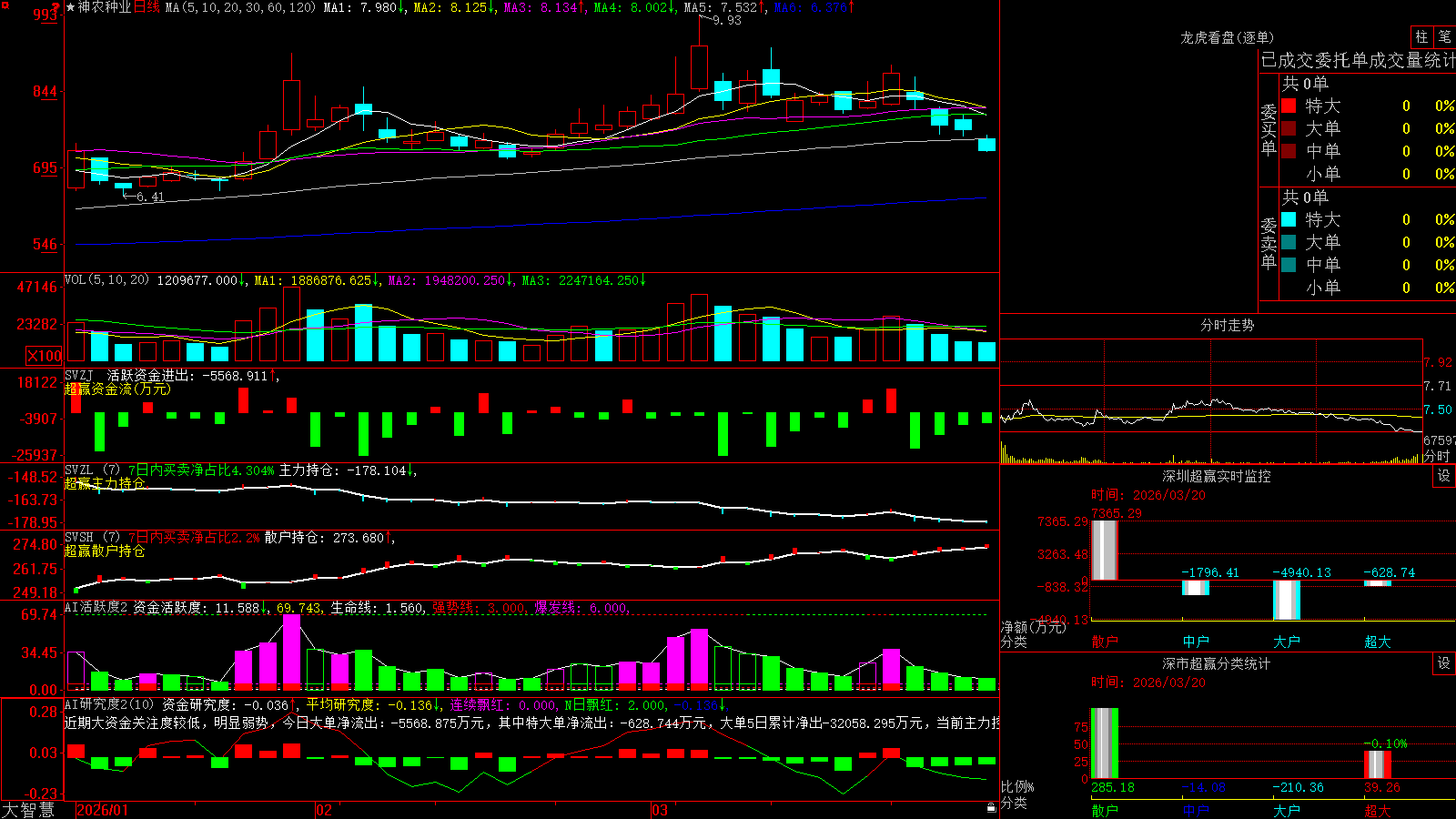The image size is (1456, 819).
Task: Click 散户 category in 深圳超赢实时监控 chart
Action: pyautogui.click(x=1105, y=642)
